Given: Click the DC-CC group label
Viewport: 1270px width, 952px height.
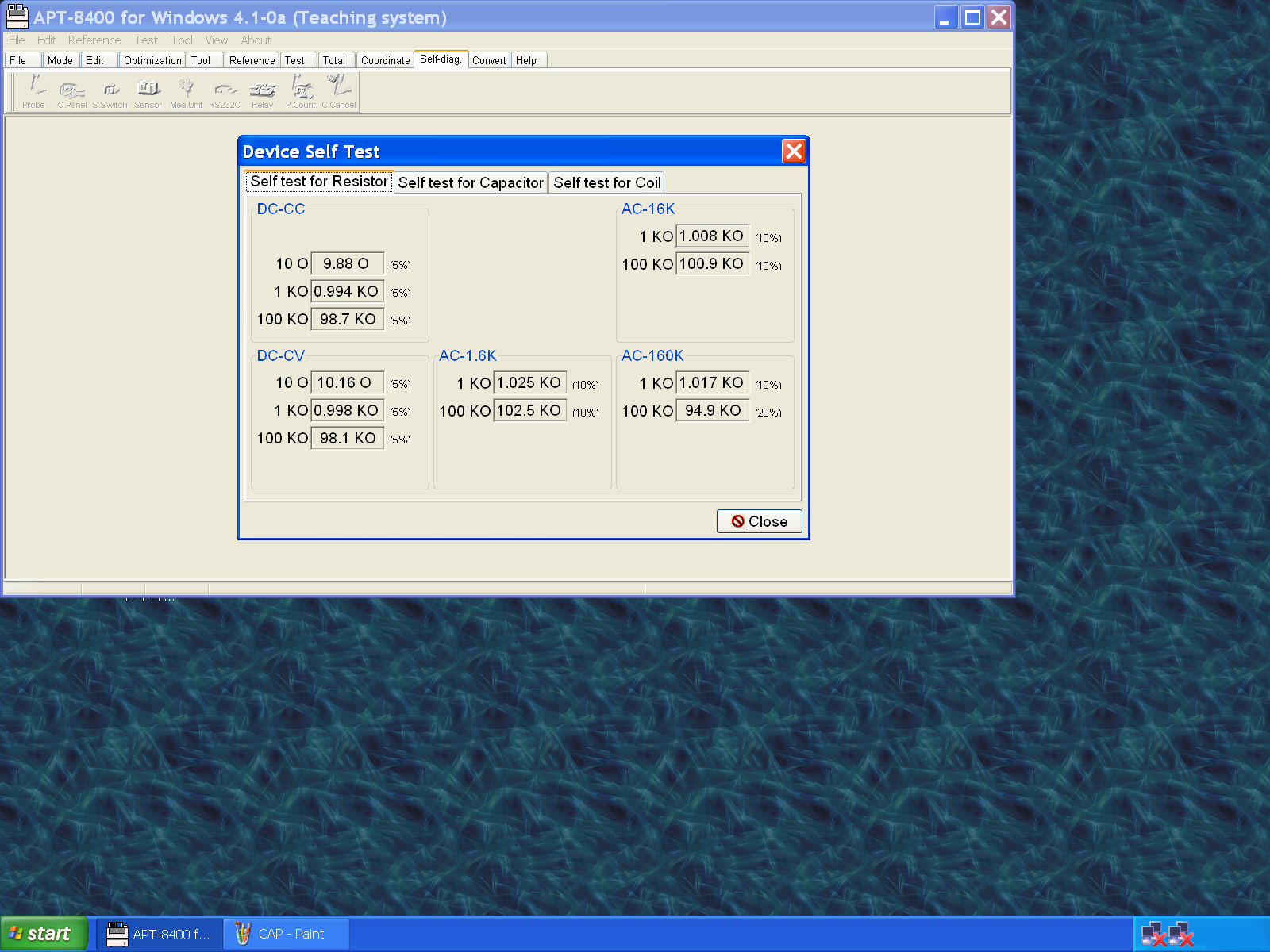Looking at the screenshot, I should tap(281, 209).
